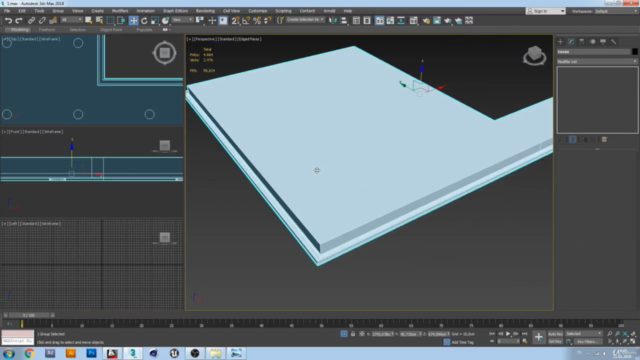
Task: Click the object color swatch in command panel
Action: coord(635,52)
